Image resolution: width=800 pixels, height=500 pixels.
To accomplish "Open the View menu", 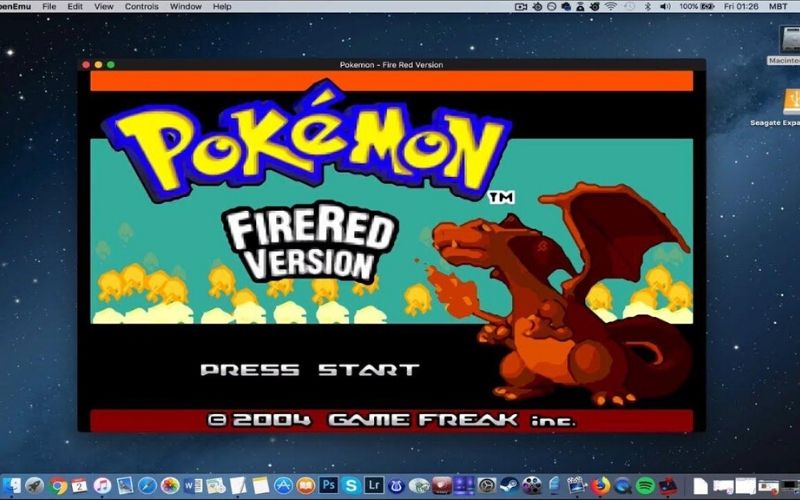I will point(104,7).
